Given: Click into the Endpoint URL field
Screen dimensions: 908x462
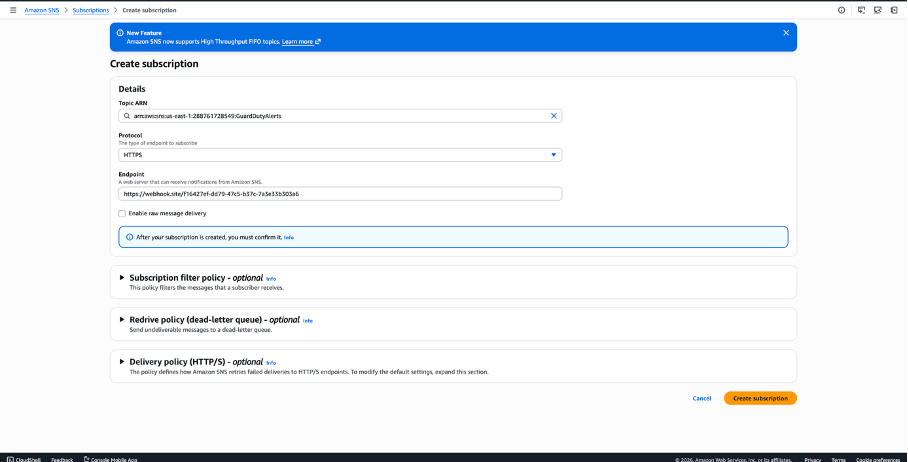Looking at the screenshot, I should coord(340,194).
